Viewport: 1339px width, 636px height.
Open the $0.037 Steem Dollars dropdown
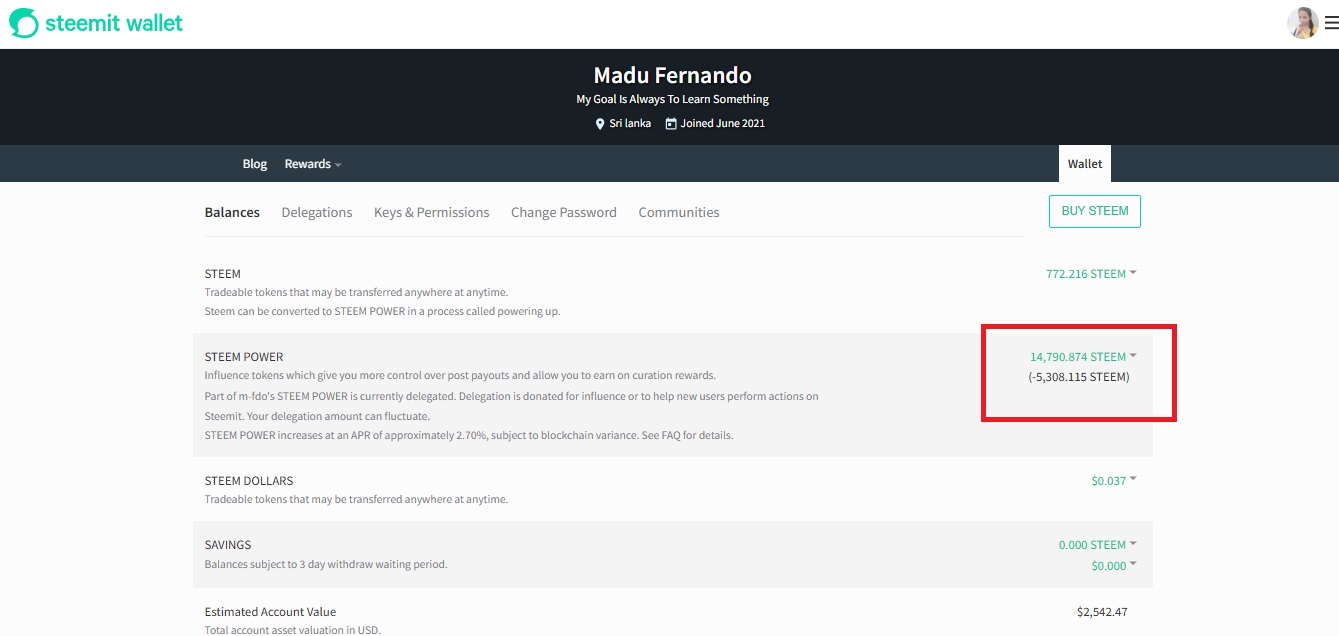pyautogui.click(x=1114, y=481)
